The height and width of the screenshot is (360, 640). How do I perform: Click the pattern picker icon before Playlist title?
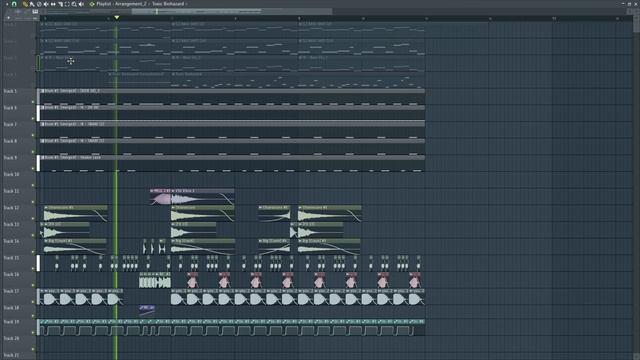(92, 4)
